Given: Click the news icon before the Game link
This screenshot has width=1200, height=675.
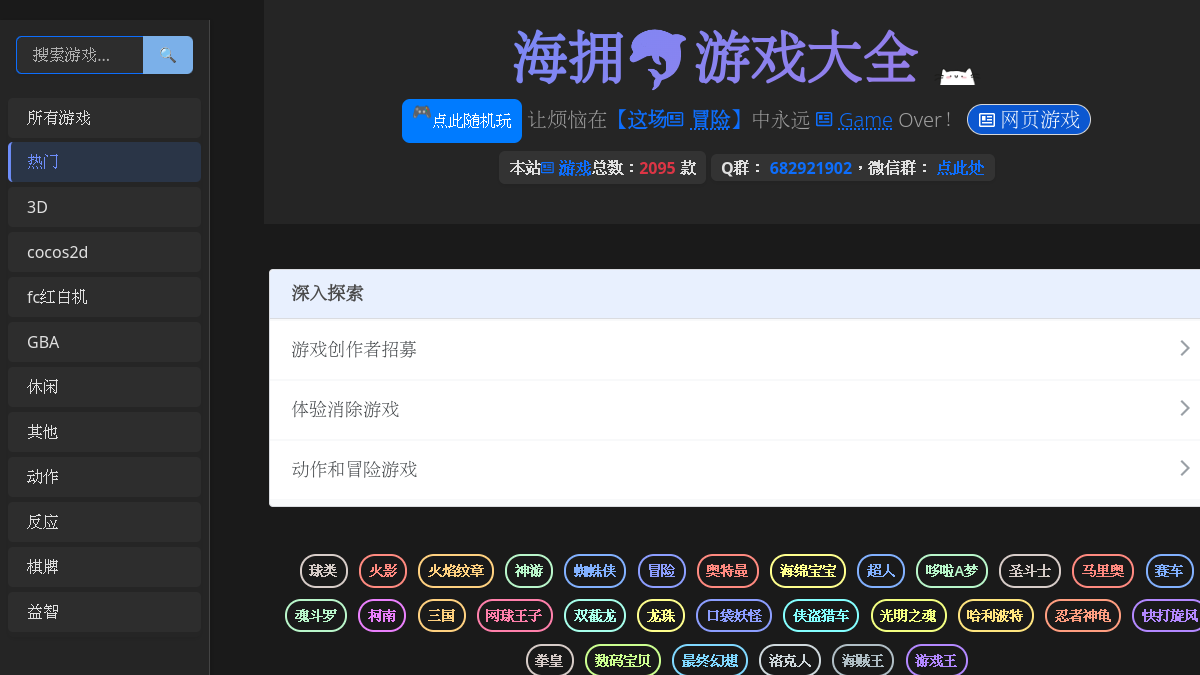Looking at the screenshot, I should [824, 119].
